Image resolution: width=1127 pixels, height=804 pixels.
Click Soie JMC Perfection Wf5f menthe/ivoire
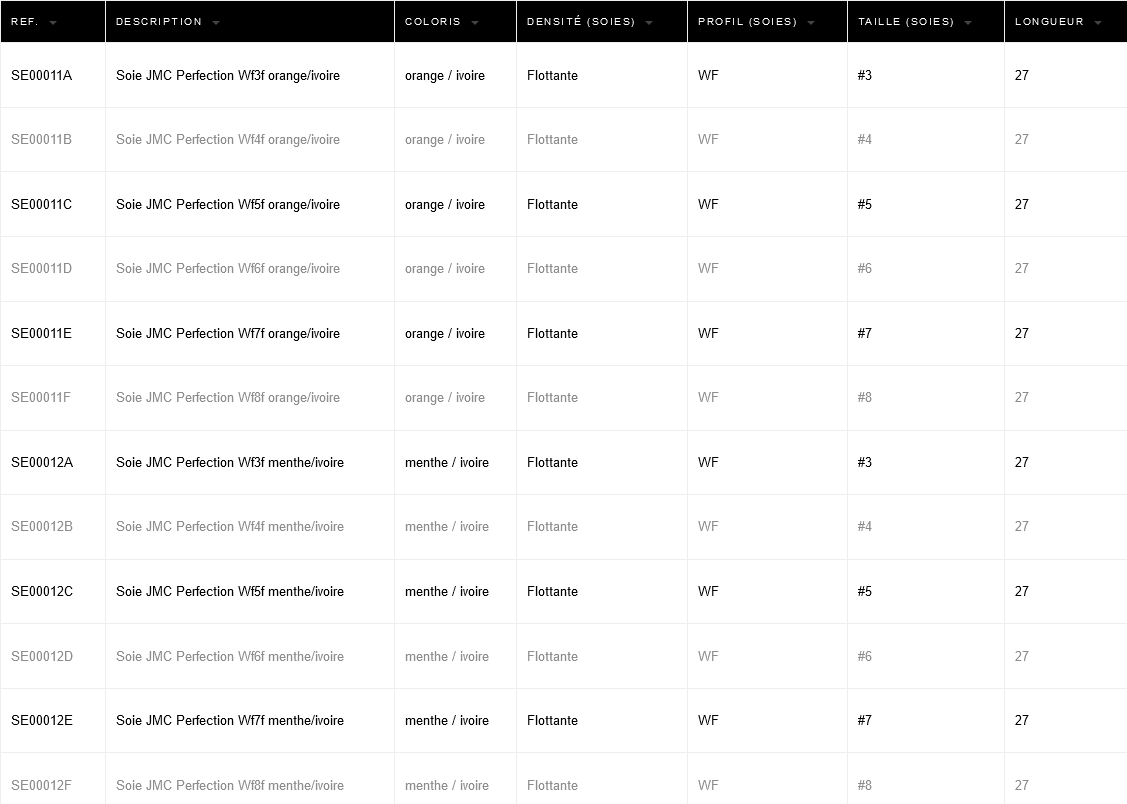pyautogui.click(x=230, y=591)
